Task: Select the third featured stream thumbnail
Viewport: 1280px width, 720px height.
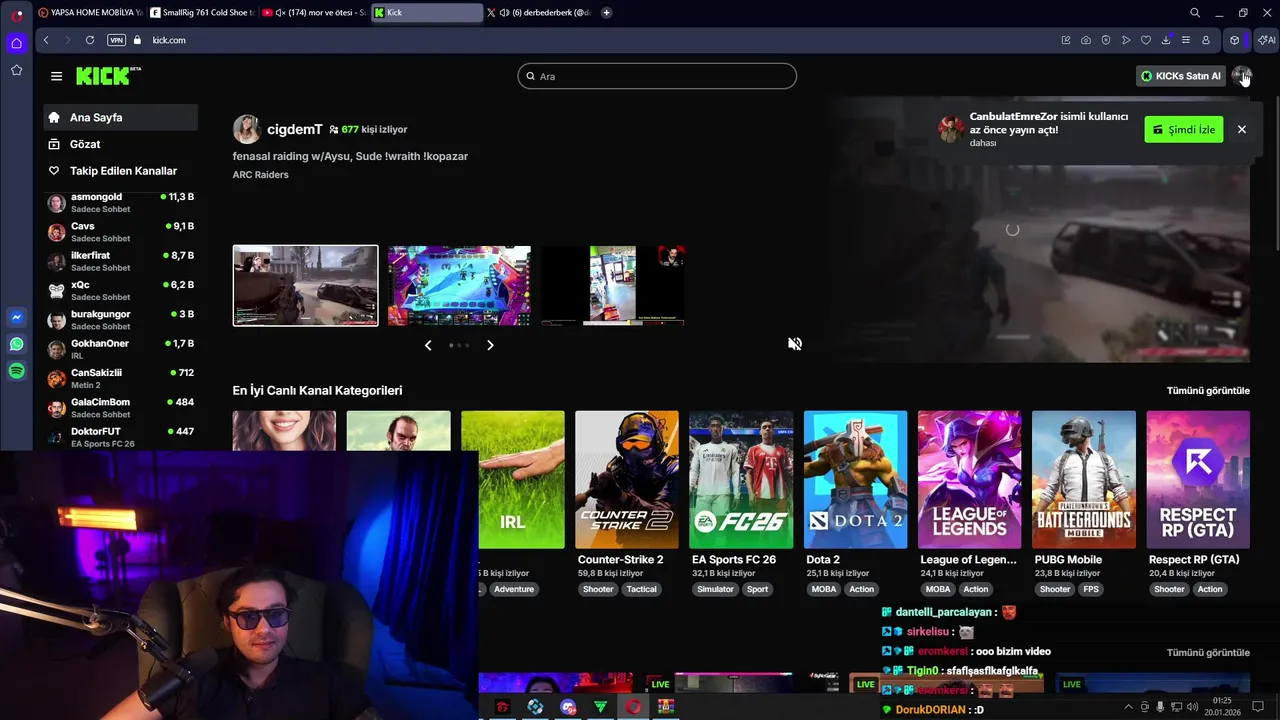Action: [x=613, y=286]
